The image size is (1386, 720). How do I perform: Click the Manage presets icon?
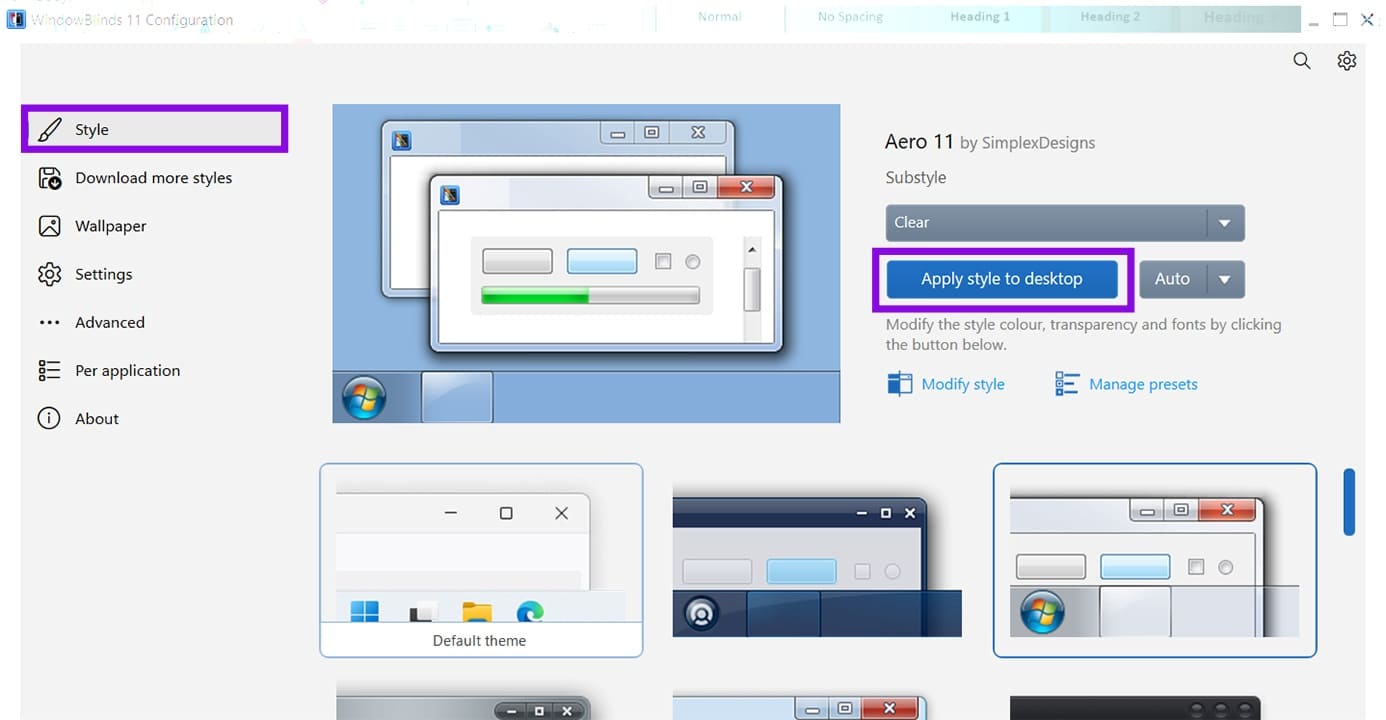point(1067,384)
